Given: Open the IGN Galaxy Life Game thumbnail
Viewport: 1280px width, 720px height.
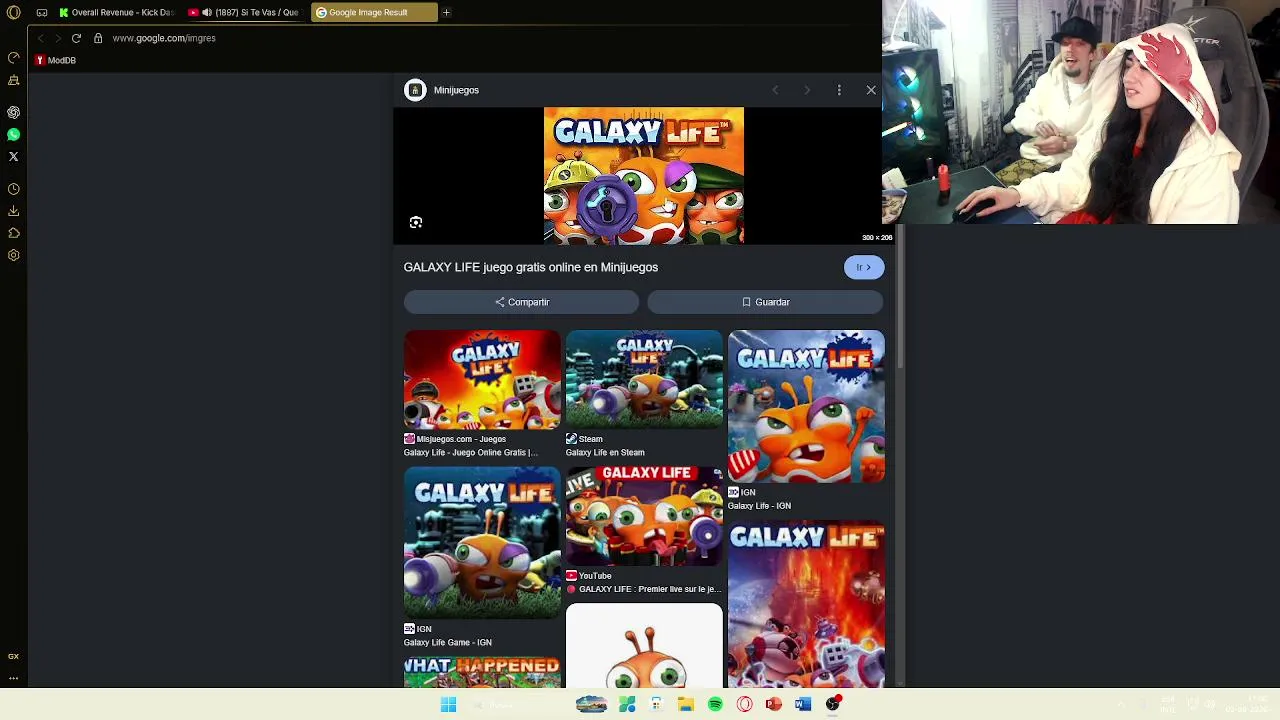Looking at the screenshot, I should coord(482,543).
